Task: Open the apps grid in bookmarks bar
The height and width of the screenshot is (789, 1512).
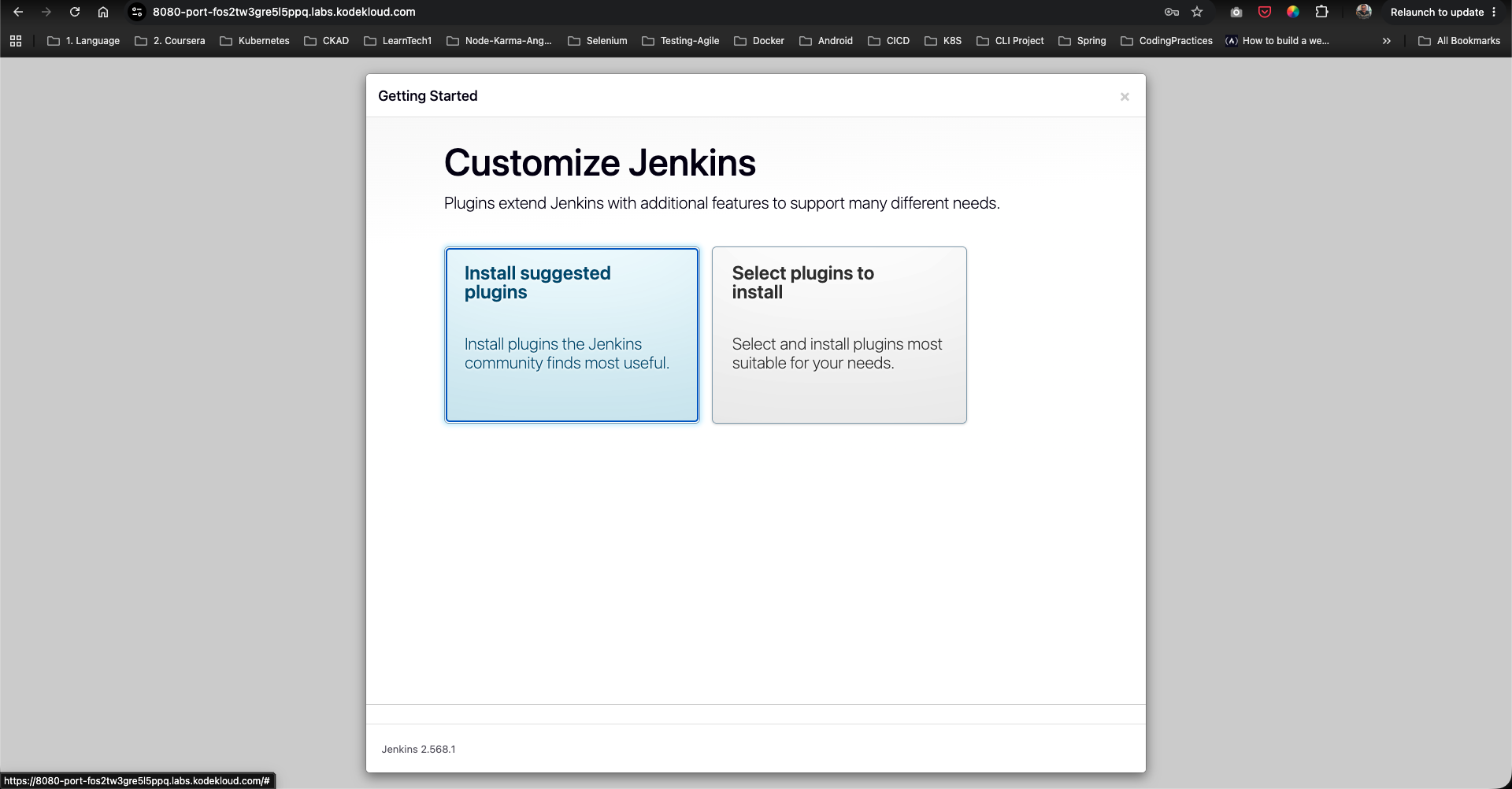Action: (x=16, y=41)
